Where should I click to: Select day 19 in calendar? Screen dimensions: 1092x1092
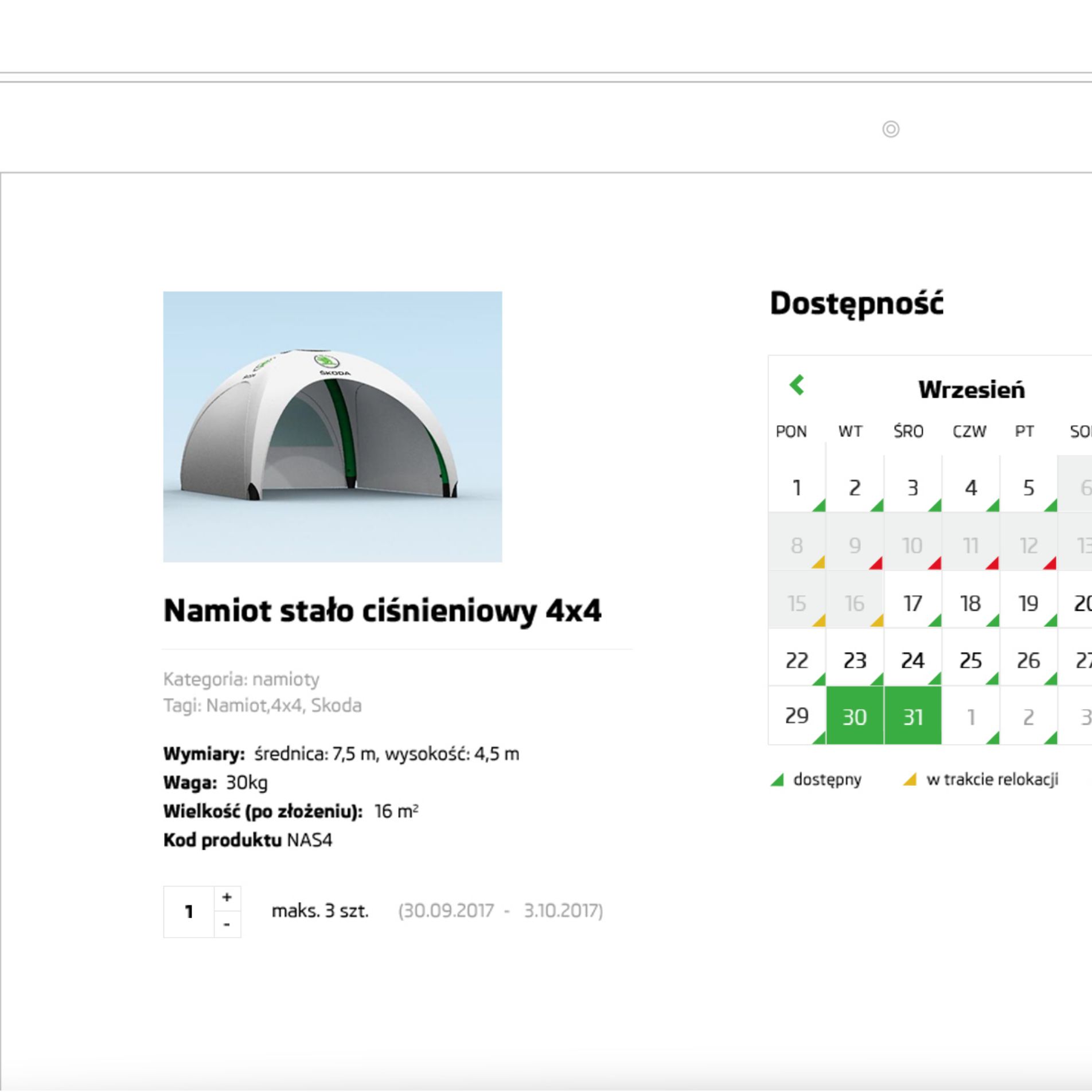(1028, 599)
